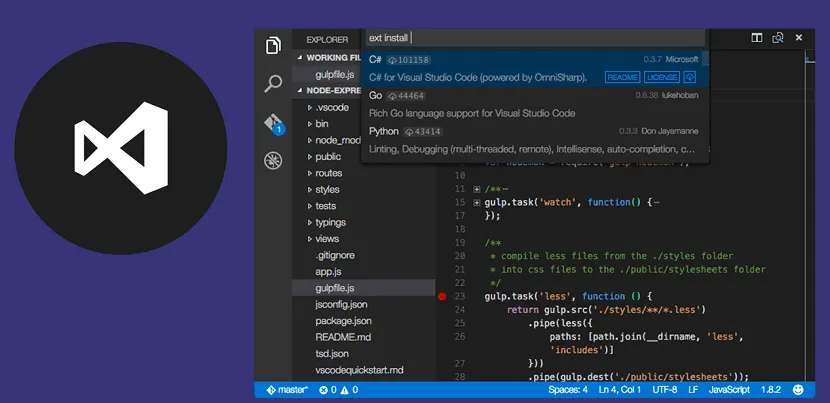
Task: Click 'JavaScript' language mode in status bar
Action: point(729,390)
